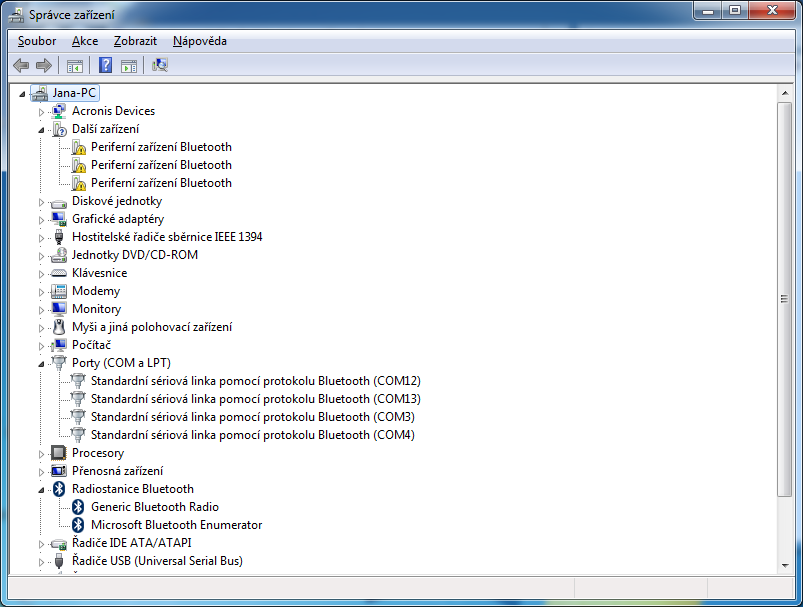Click the Řadiče USB plug icon
This screenshot has width=803, height=607.
coord(59,561)
